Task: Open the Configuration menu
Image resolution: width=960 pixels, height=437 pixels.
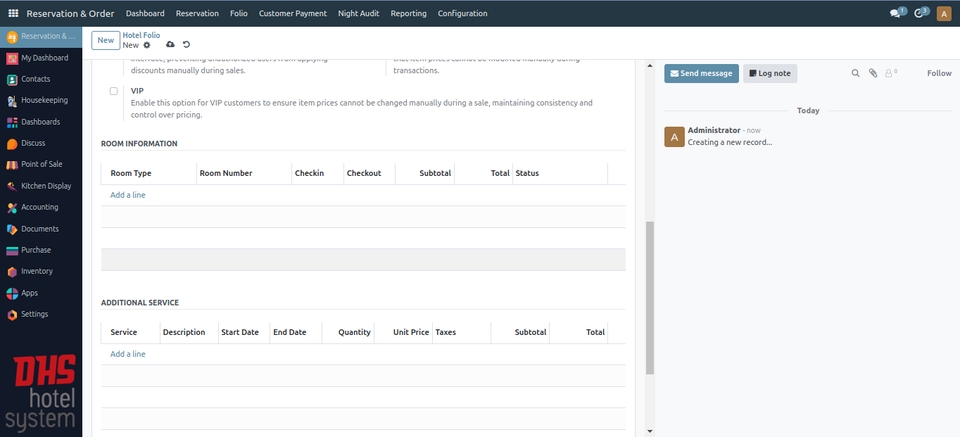Action: tap(463, 13)
